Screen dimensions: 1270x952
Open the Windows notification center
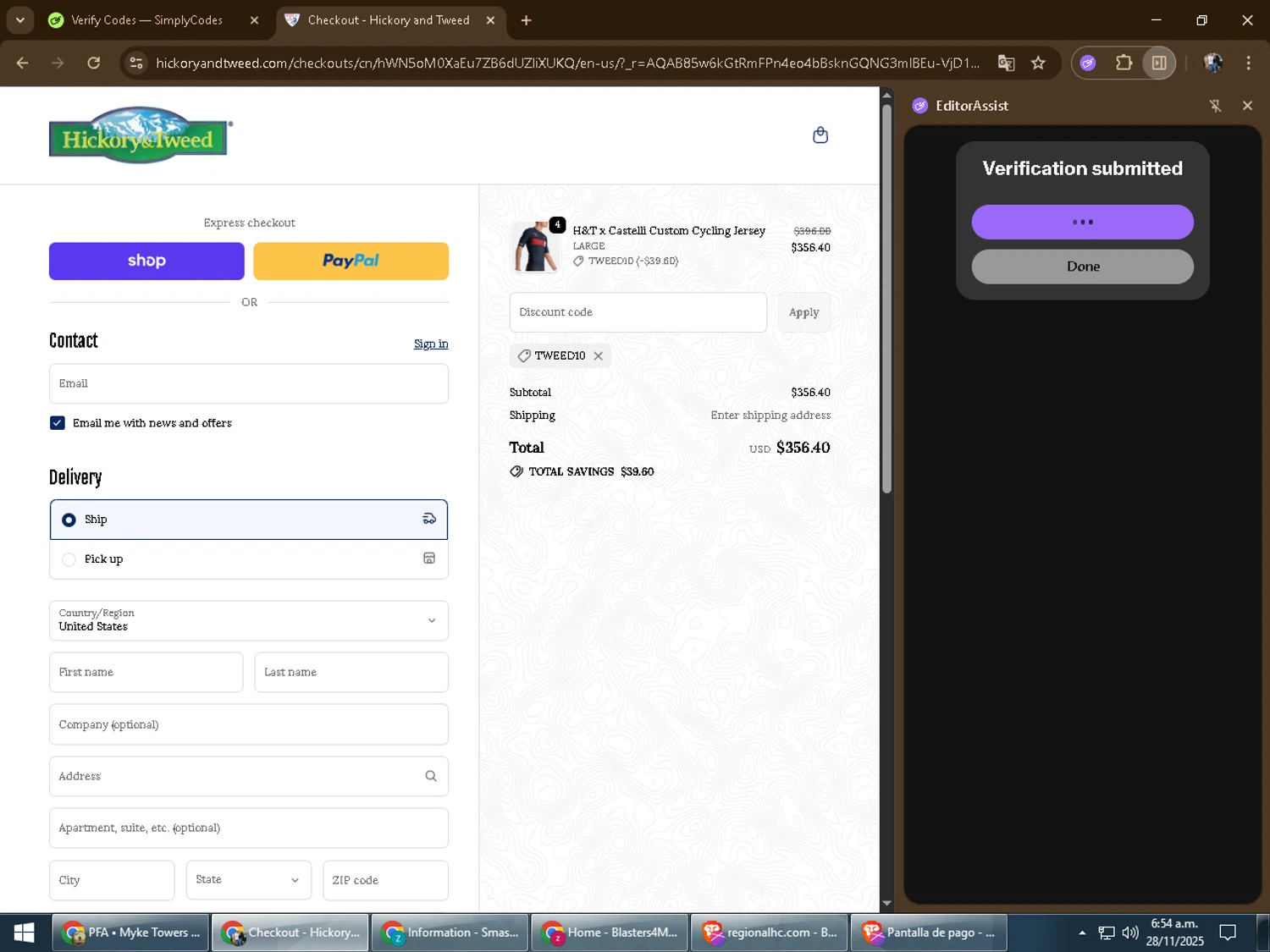[1228, 933]
